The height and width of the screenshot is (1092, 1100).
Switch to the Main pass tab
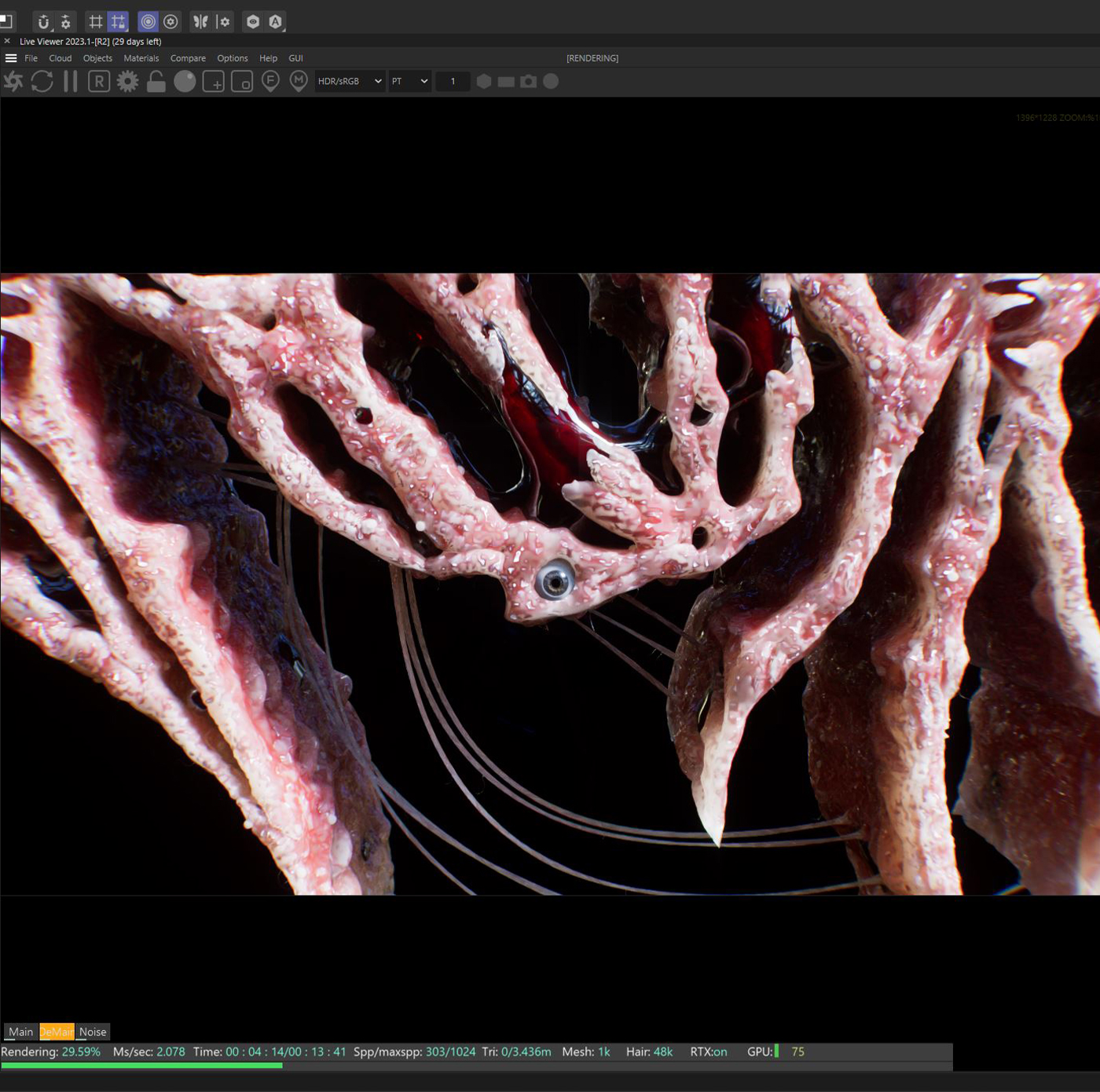21,1032
